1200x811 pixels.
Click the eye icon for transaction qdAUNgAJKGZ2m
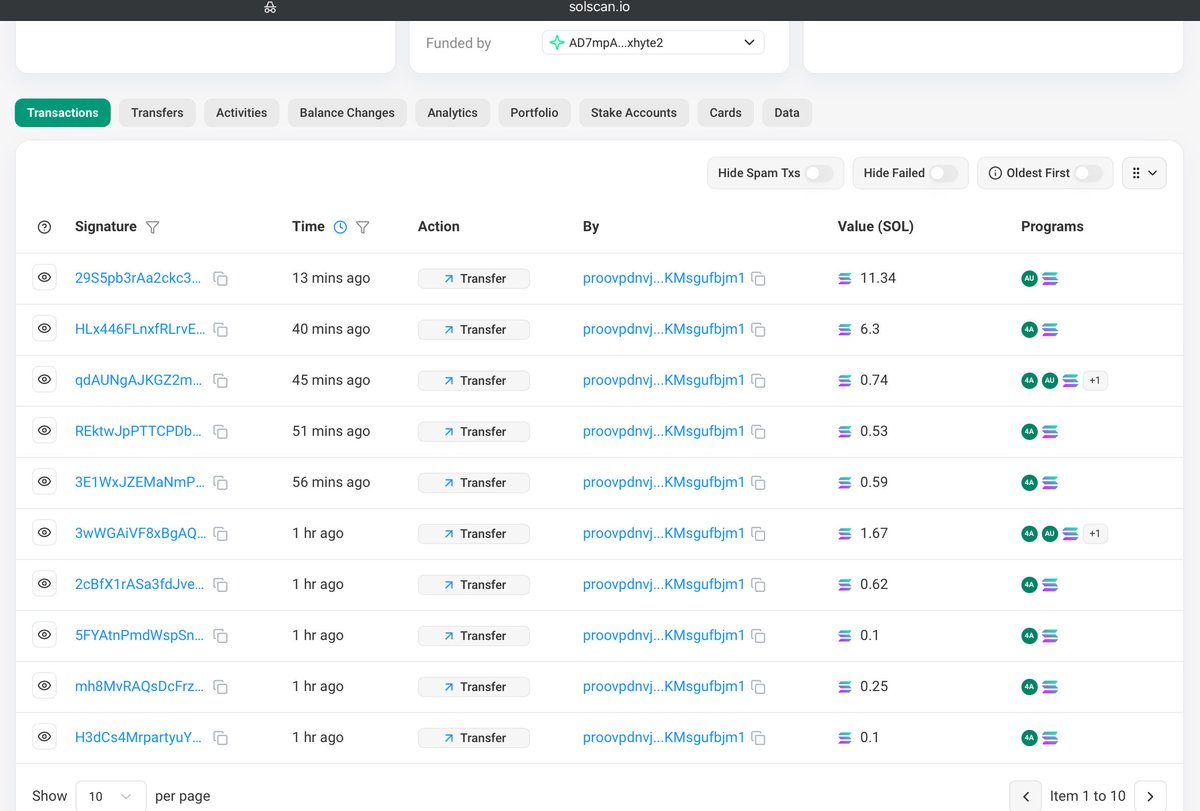[x=44, y=380]
